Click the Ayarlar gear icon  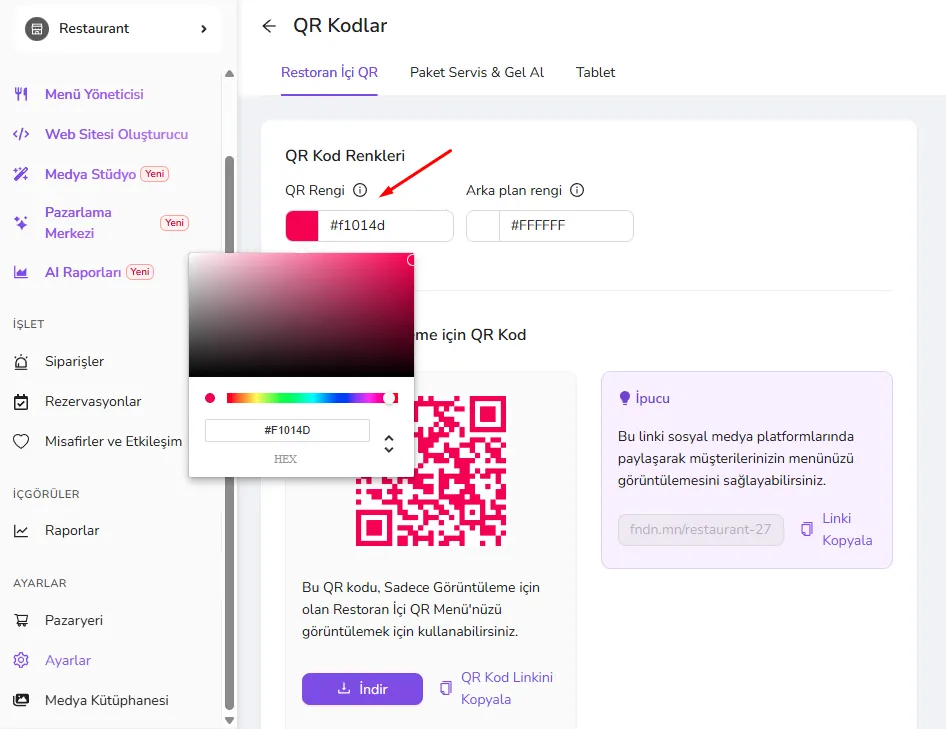click(21, 660)
